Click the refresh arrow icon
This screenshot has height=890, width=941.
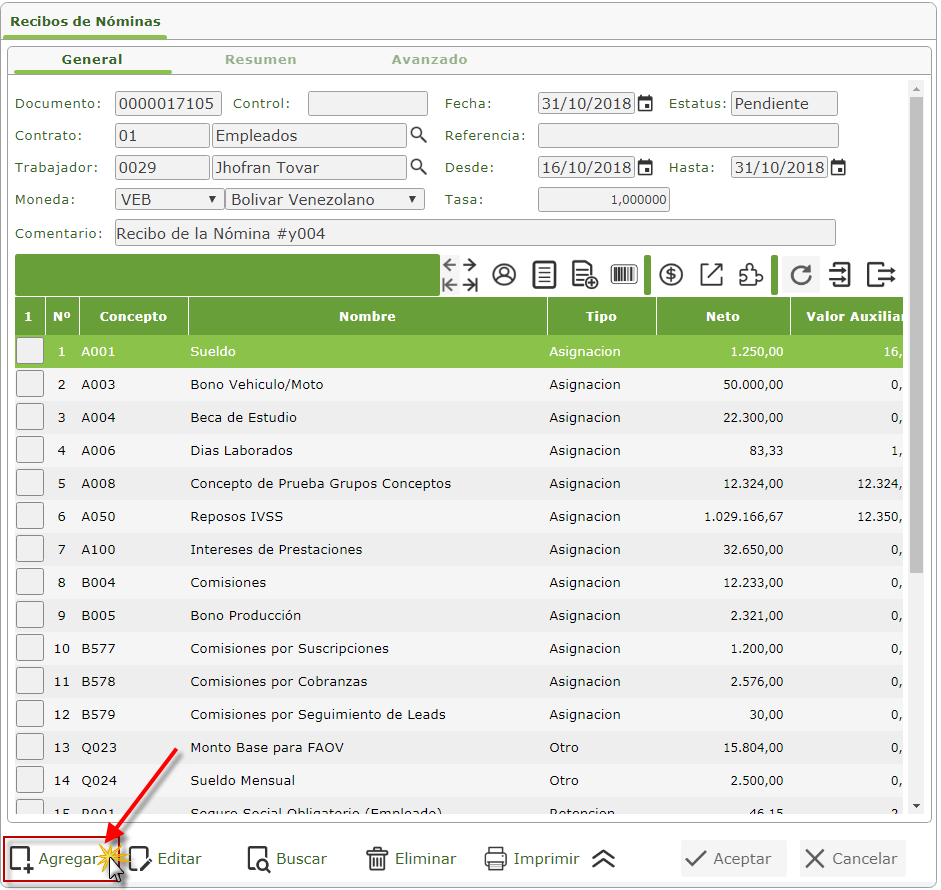pyautogui.click(x=800, y=275)
